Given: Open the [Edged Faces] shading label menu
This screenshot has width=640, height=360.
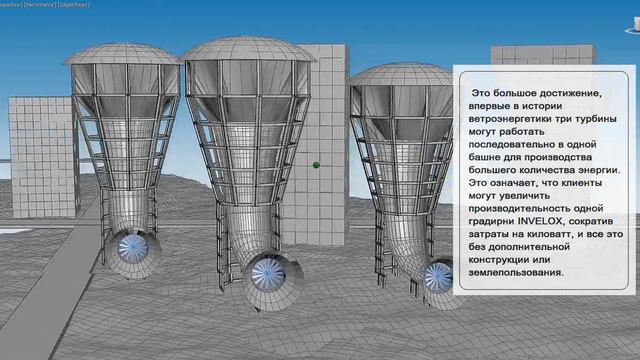Looking at the screenshot, I should pyautogui.click(x=74, y=4).
